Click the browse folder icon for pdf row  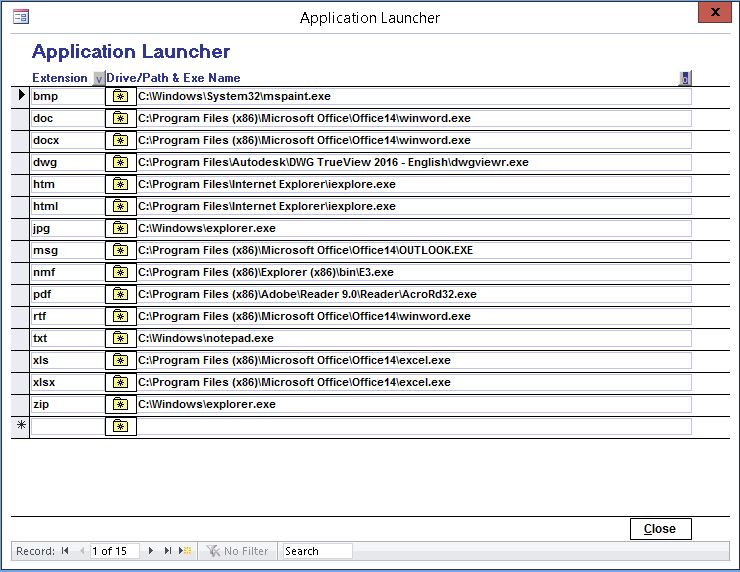[x=120, y=295]
